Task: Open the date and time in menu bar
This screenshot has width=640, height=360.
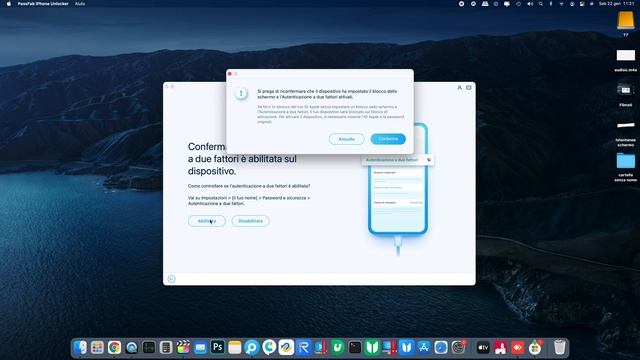Action: tap(616, 4)
